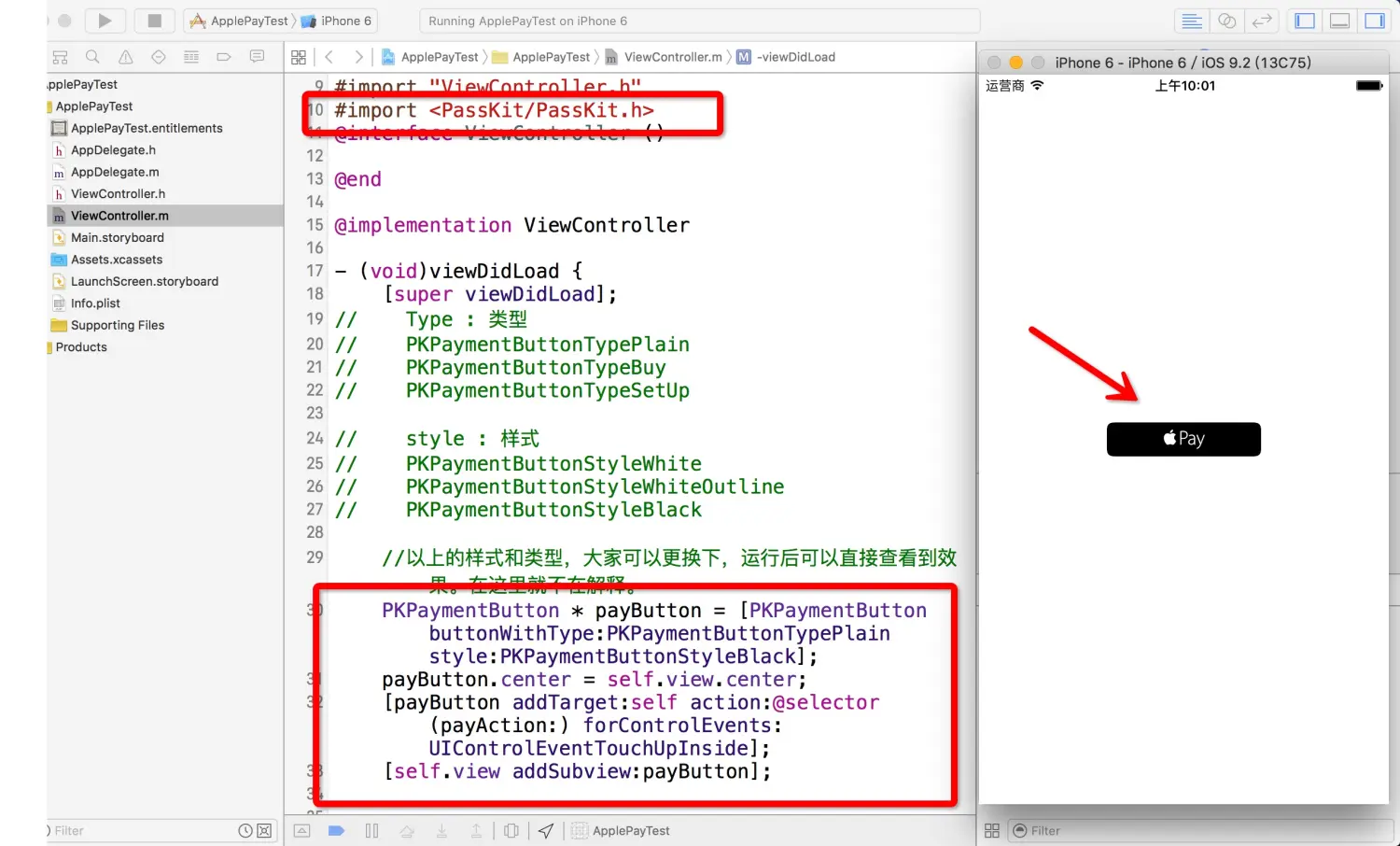Click the PKPaymentButtonStyleWhiteOutline comment line
The height and width of the screenshot is (846, 1400).
[559, 486]
